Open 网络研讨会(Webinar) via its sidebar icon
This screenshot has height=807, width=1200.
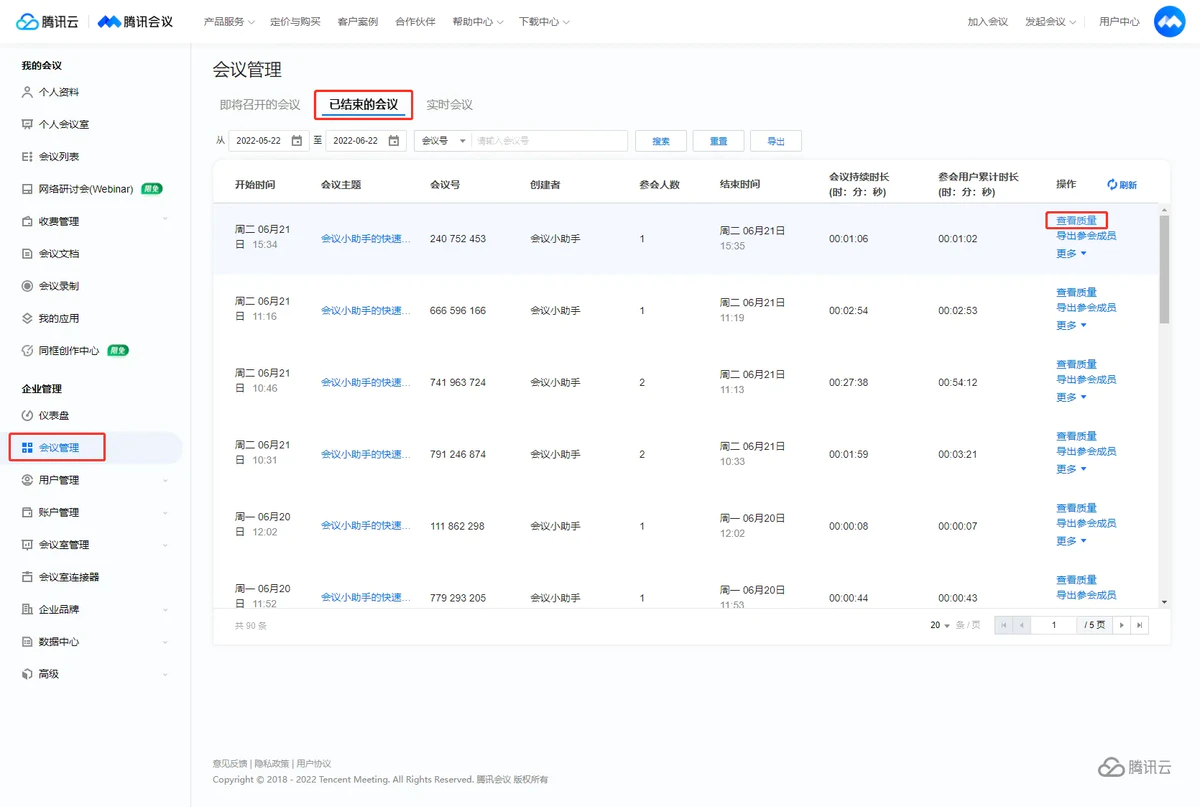point(27,189)
